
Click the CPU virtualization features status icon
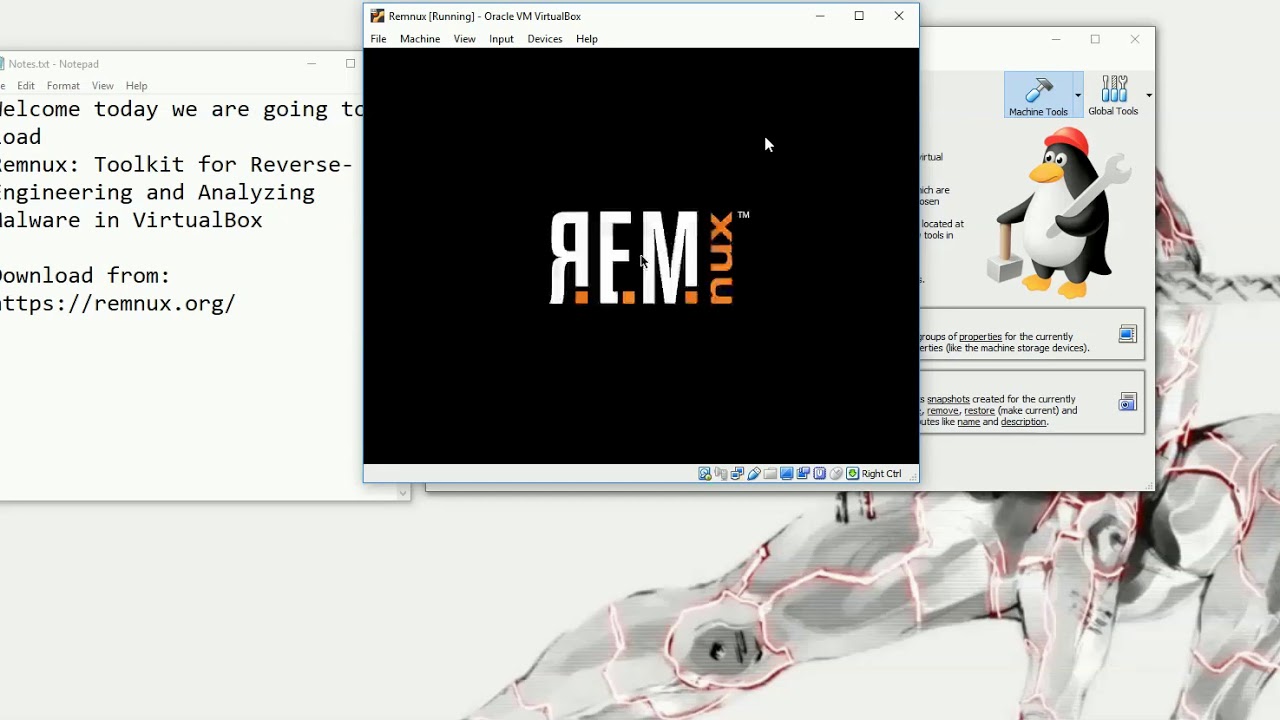pyautogui.click(x=819, y=474)
